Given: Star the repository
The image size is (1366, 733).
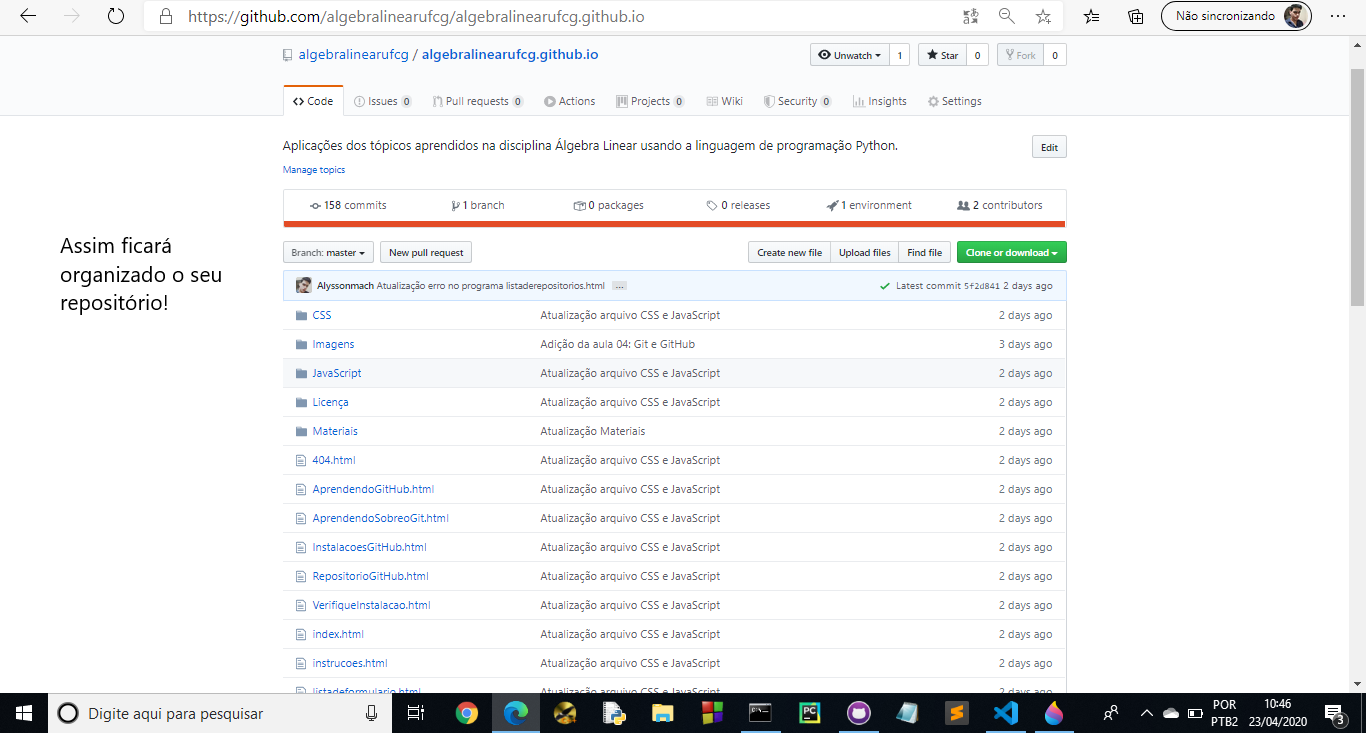Looking at the screenshot, I should pos(942,55).
